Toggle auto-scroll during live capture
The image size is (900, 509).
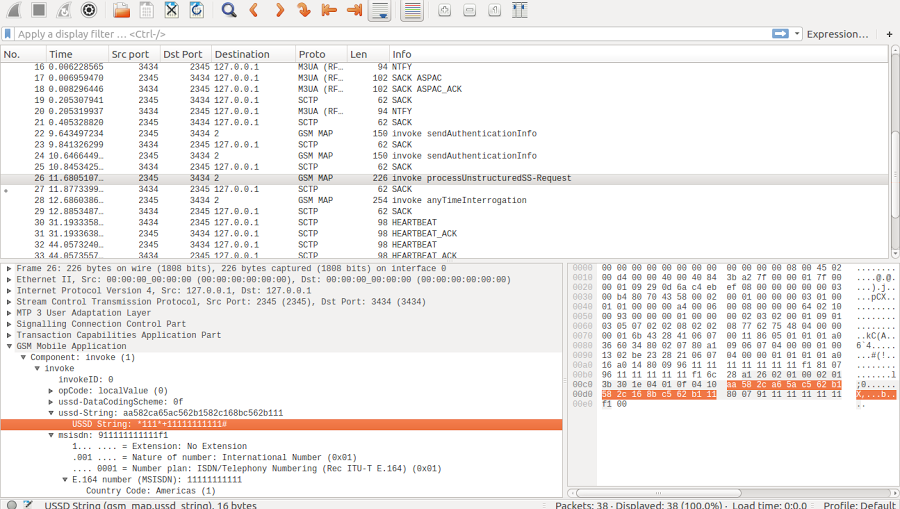coord(379,10)
